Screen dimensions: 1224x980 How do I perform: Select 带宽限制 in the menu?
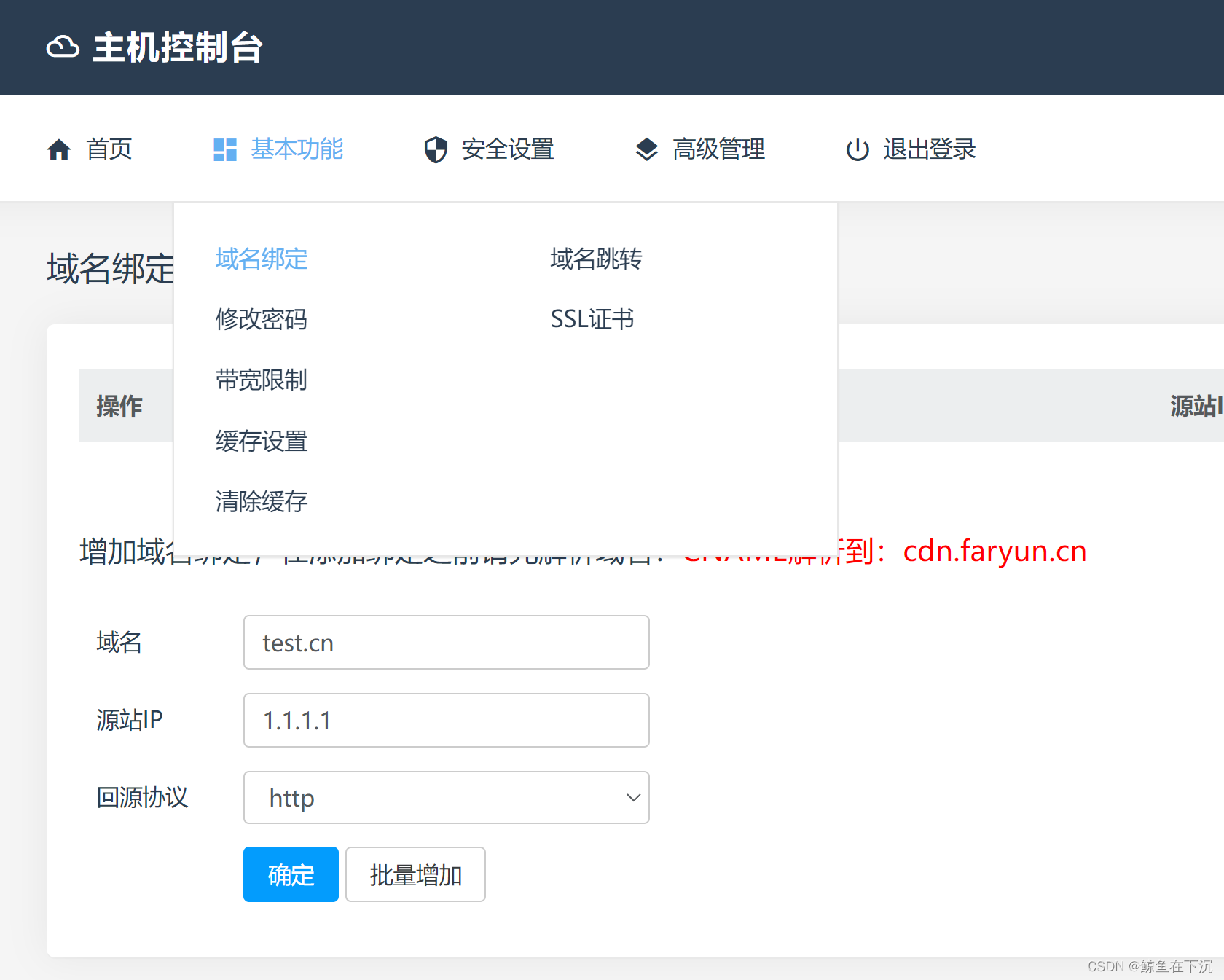(x=261, y=380)
